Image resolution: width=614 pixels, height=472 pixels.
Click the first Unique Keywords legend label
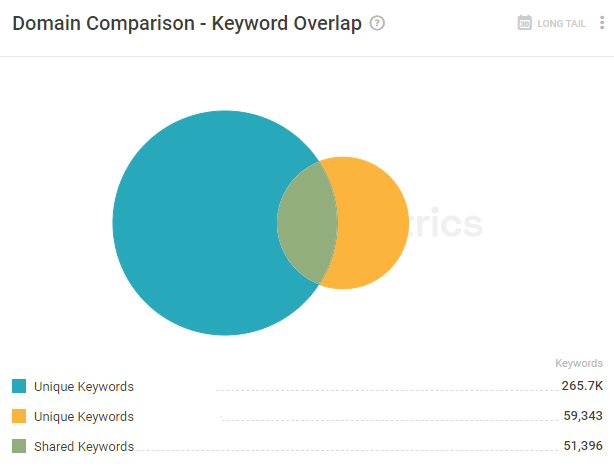tap(84, 387)
